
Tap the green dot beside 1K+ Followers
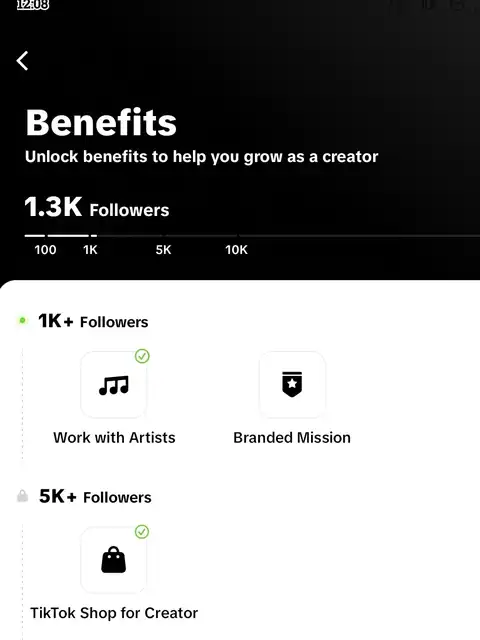[x=22, y=321]
